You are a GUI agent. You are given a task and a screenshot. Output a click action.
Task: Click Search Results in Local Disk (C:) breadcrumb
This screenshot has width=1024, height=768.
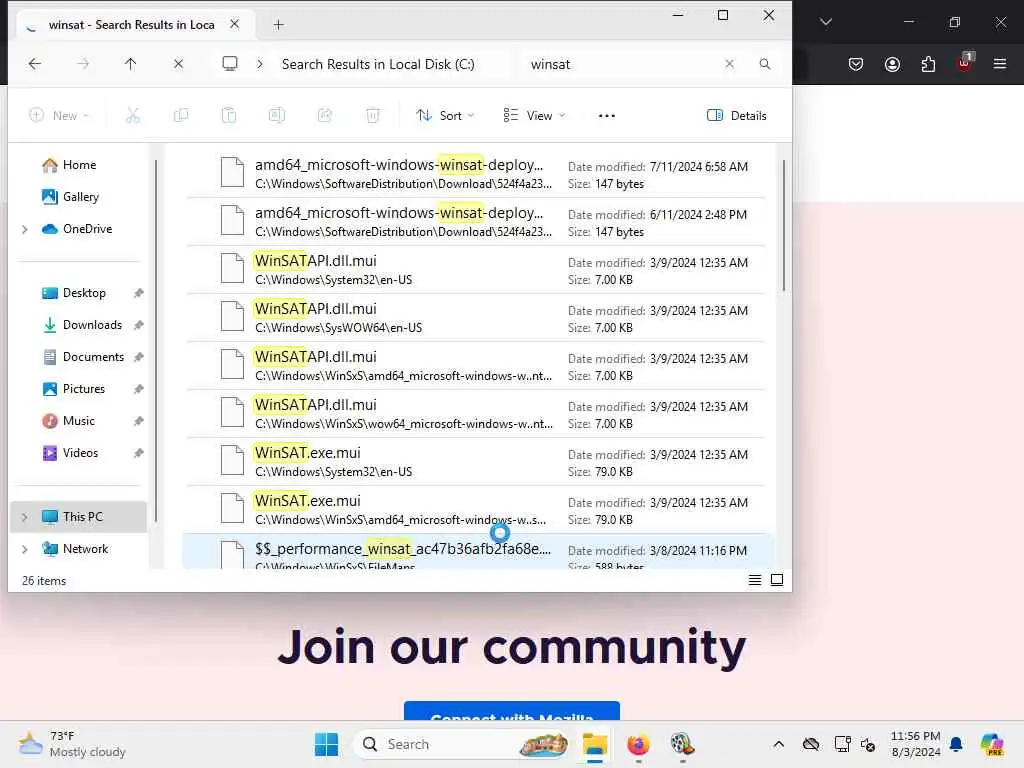[378, 64]
